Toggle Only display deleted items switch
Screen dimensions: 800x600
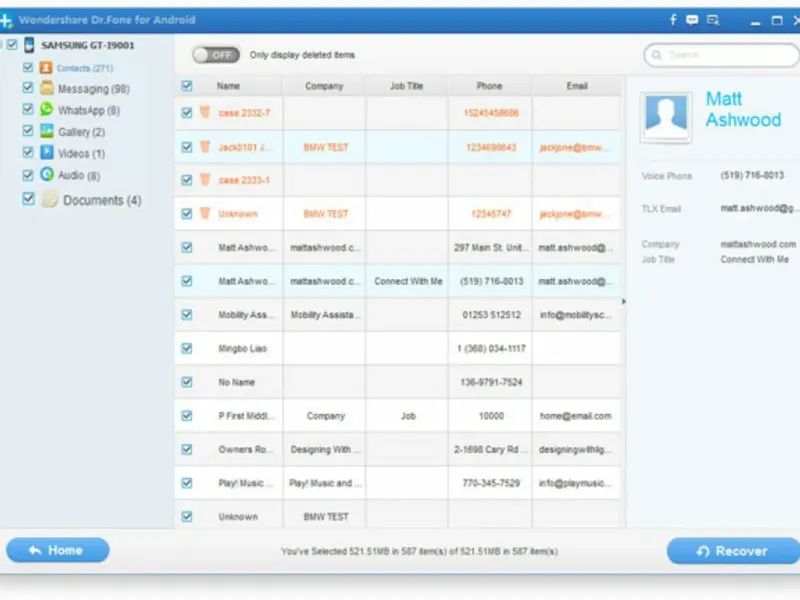click(x=216, y=55)
